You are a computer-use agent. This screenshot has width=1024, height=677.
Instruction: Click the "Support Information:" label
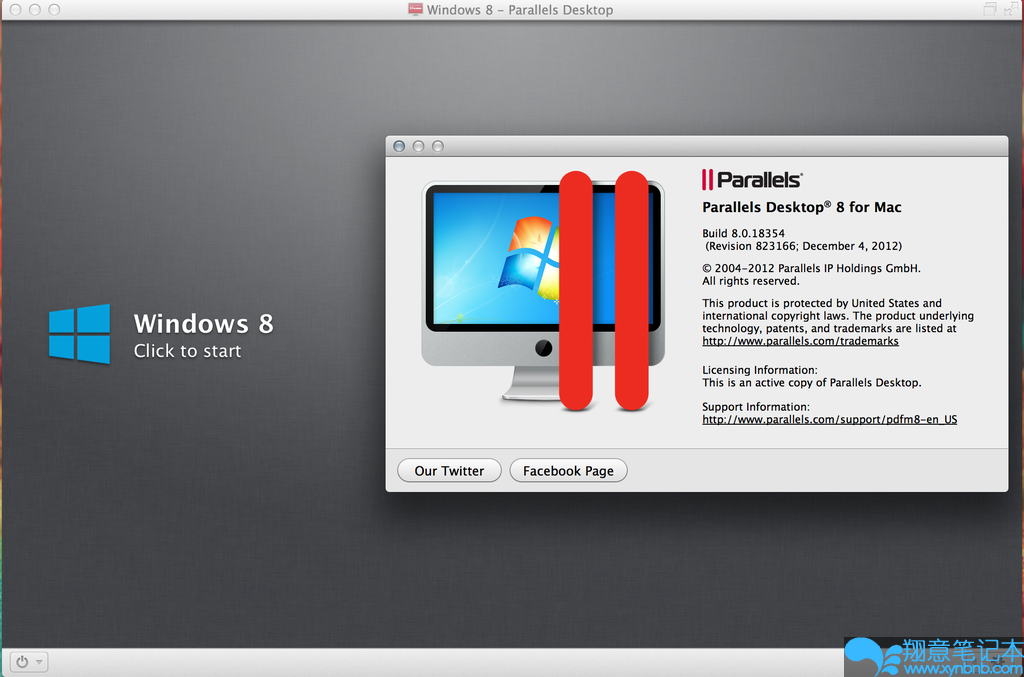pos(756,407)
